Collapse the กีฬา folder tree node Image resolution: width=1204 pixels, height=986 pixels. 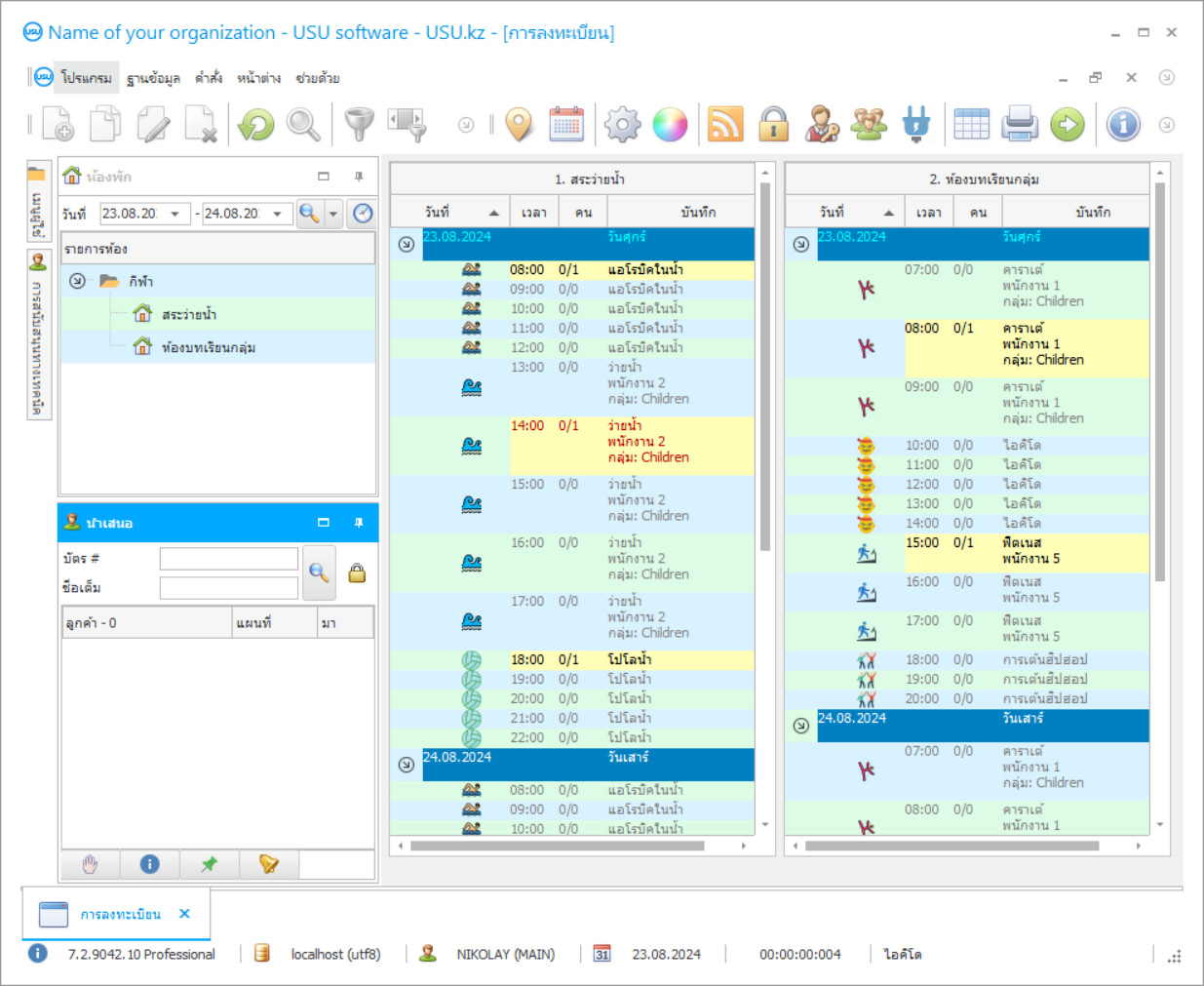(x=77, y=281)
